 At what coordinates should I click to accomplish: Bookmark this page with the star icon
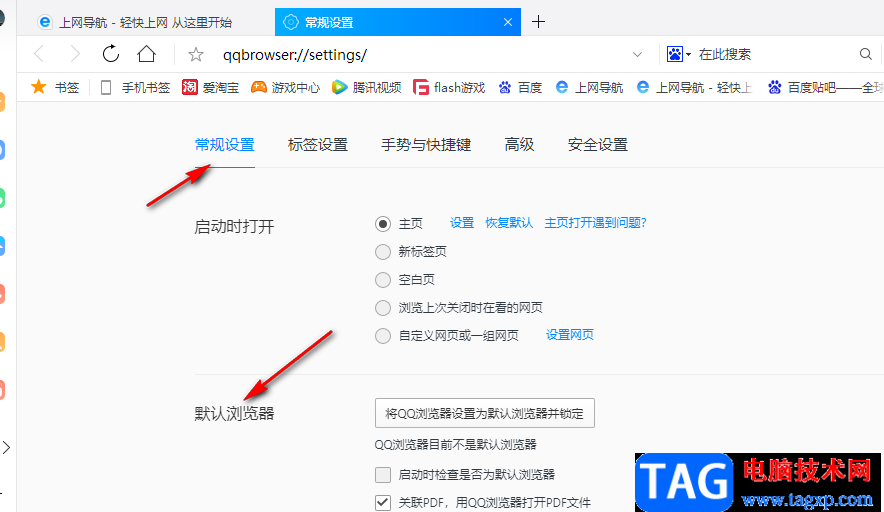[x=196, y=55]
